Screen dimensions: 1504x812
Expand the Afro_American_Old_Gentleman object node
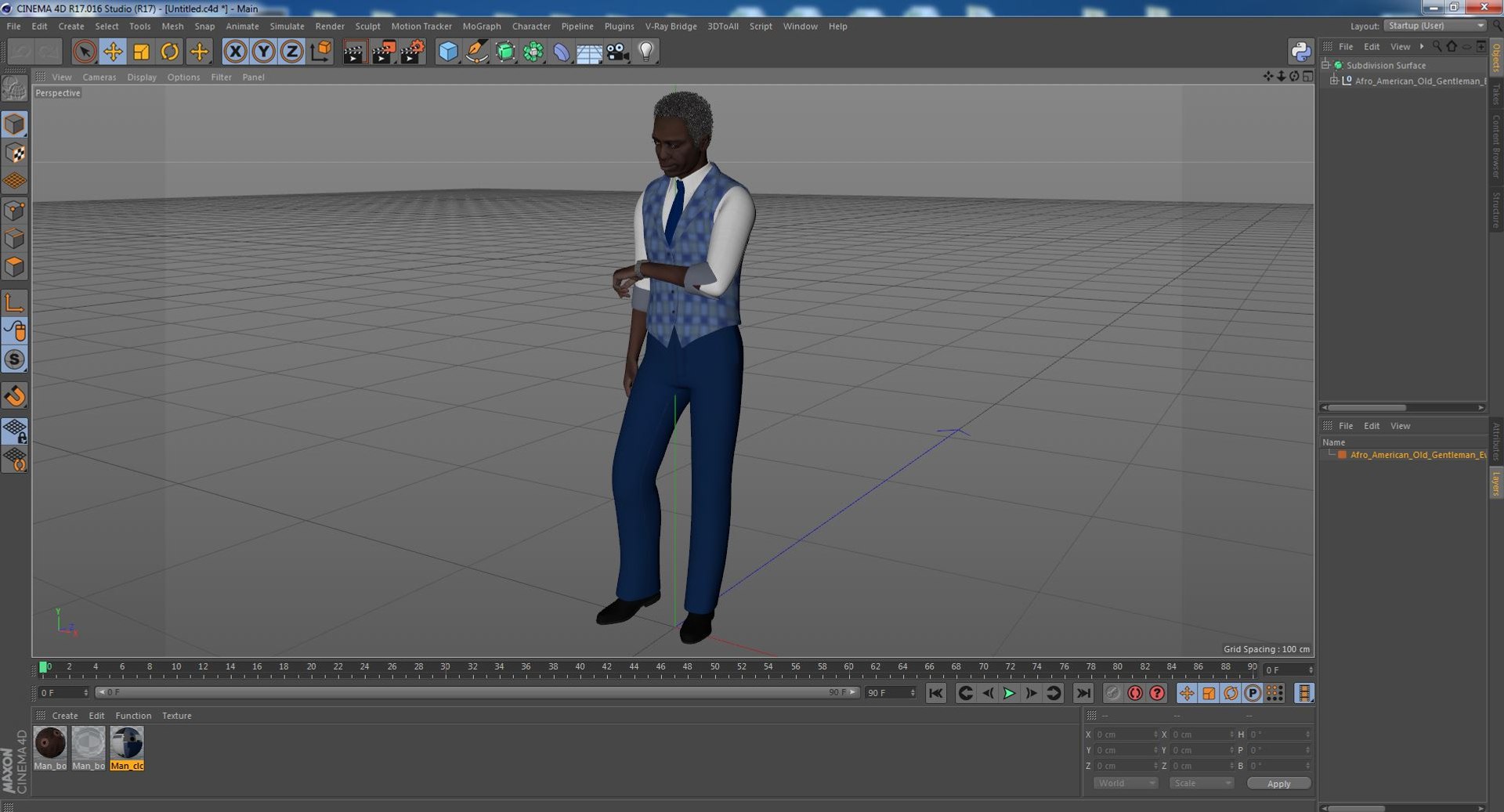click(x=1334, y=81)
